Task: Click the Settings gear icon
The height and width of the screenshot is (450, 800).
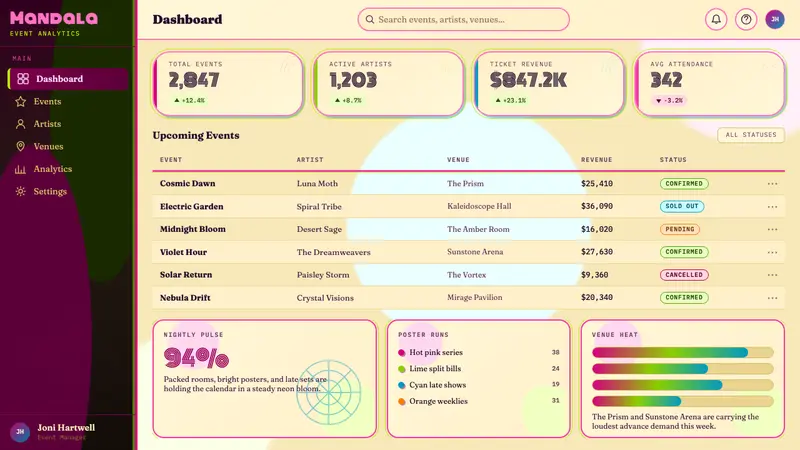Action: (x=20, y=191)
